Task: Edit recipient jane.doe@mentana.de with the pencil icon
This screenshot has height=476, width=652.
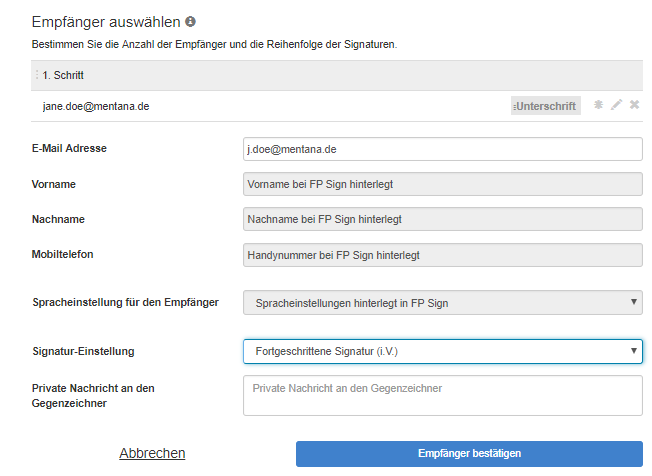Action: coord(616,105)
